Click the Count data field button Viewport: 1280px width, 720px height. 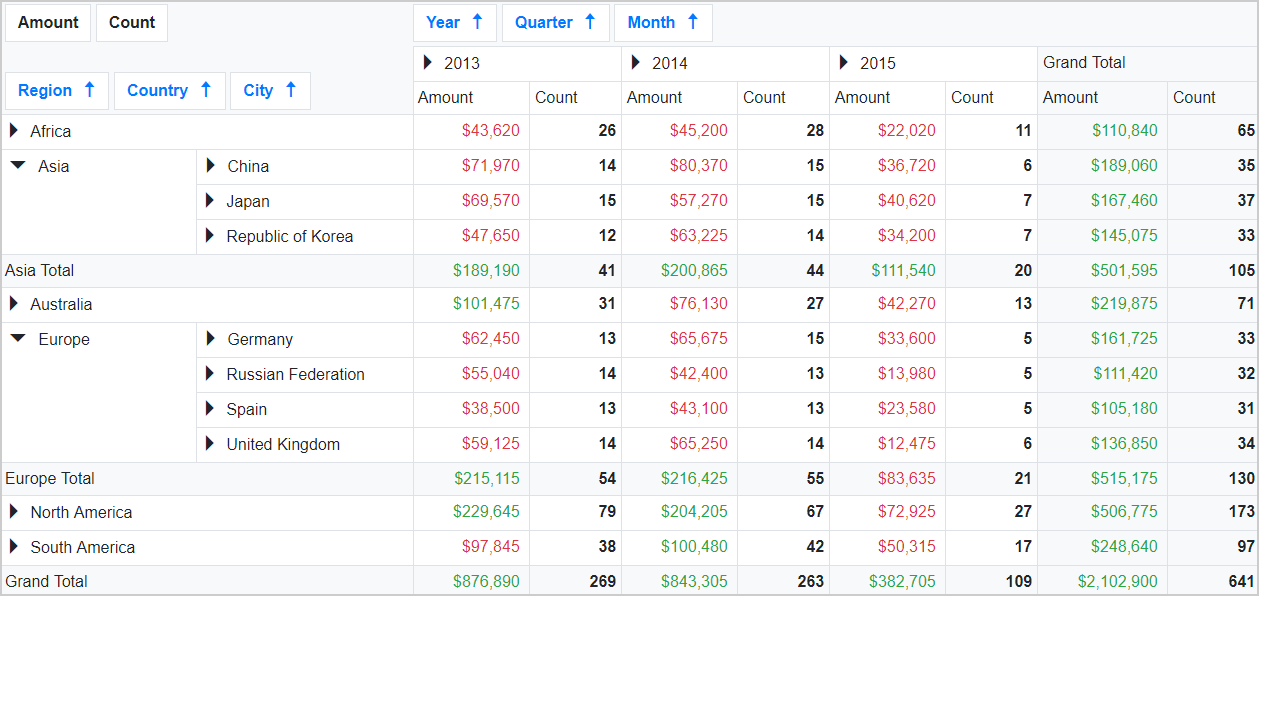tap(132, 23)
